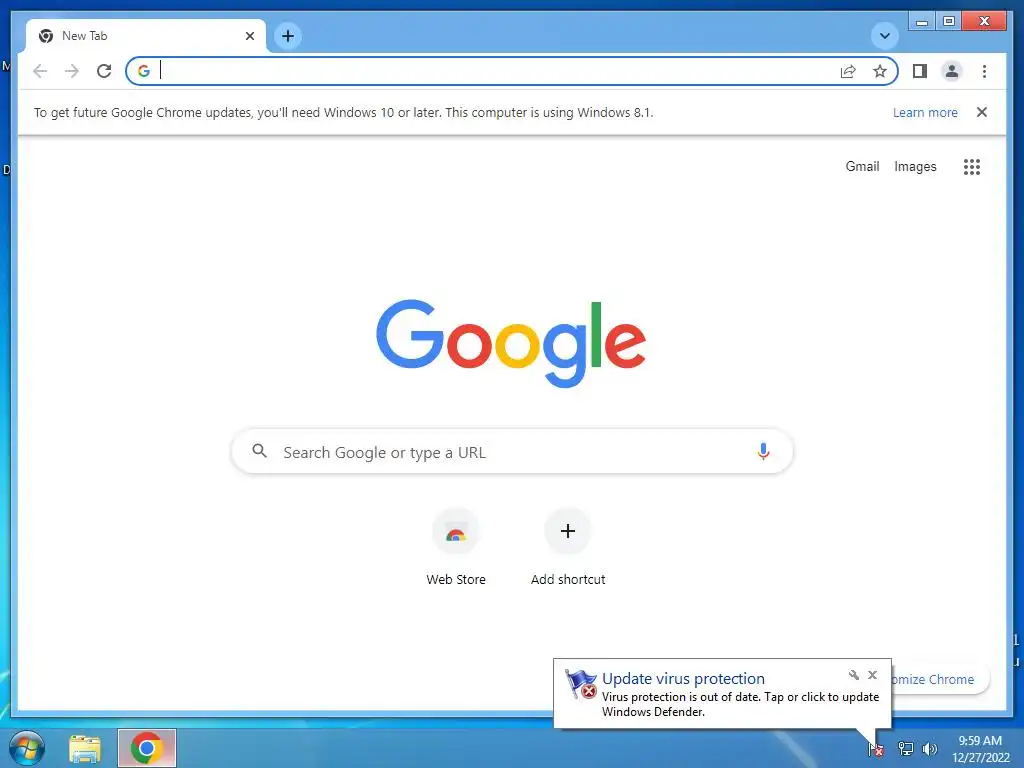Click the Chrome taskbar icon
1024x768 pixels.
click(147, 748)
